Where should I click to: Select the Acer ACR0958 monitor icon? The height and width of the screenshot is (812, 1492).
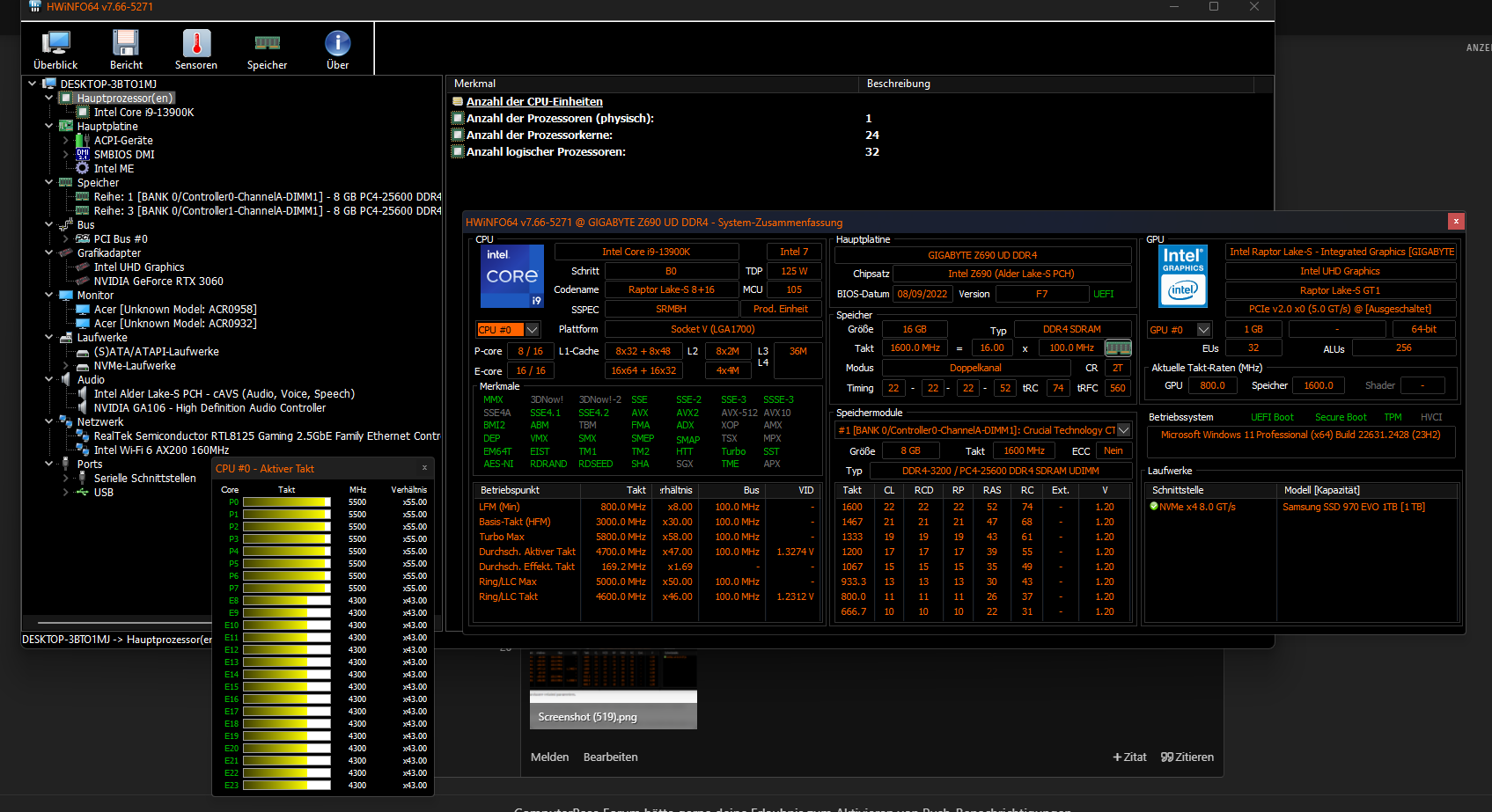(x=83, y=309)
